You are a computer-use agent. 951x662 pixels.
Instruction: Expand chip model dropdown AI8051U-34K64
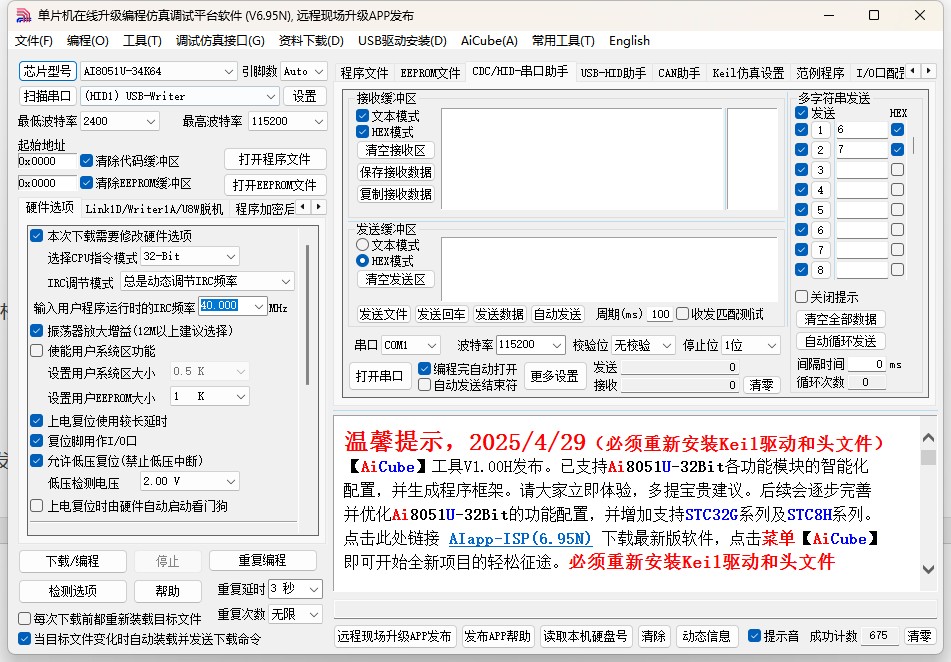229,72
